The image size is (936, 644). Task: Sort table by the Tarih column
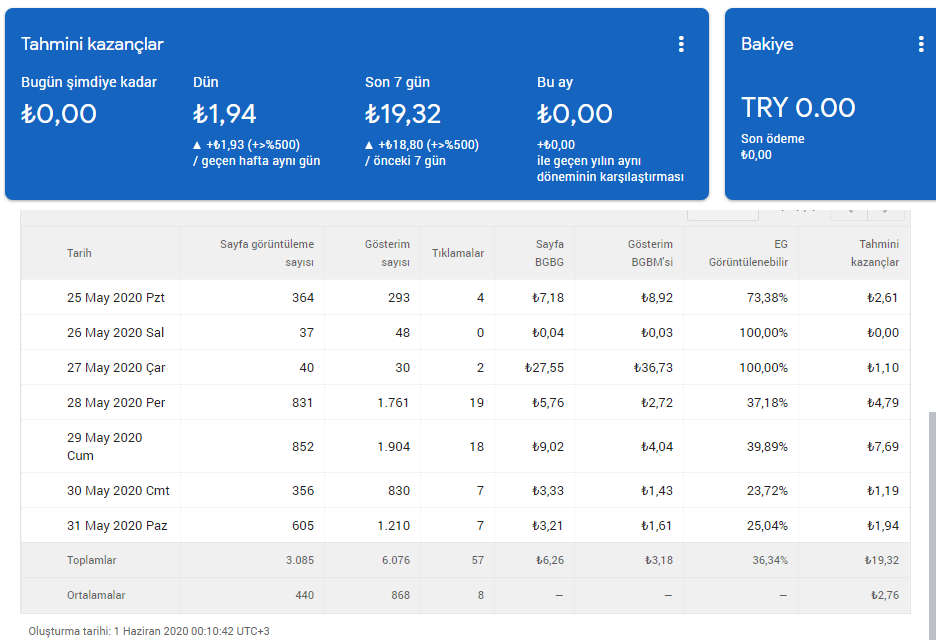pos(79,253)
